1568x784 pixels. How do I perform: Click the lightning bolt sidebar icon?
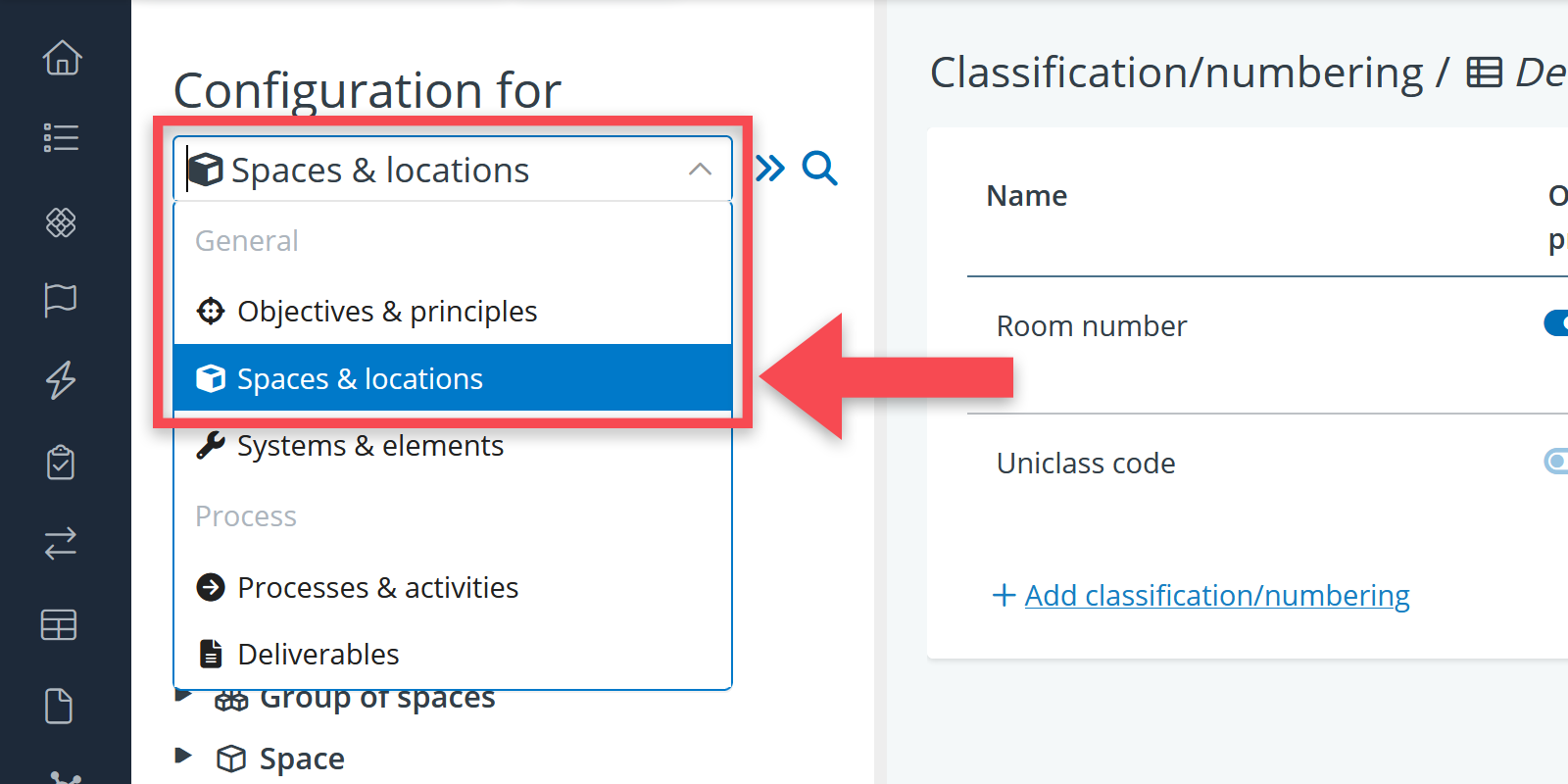pos(61,379)
